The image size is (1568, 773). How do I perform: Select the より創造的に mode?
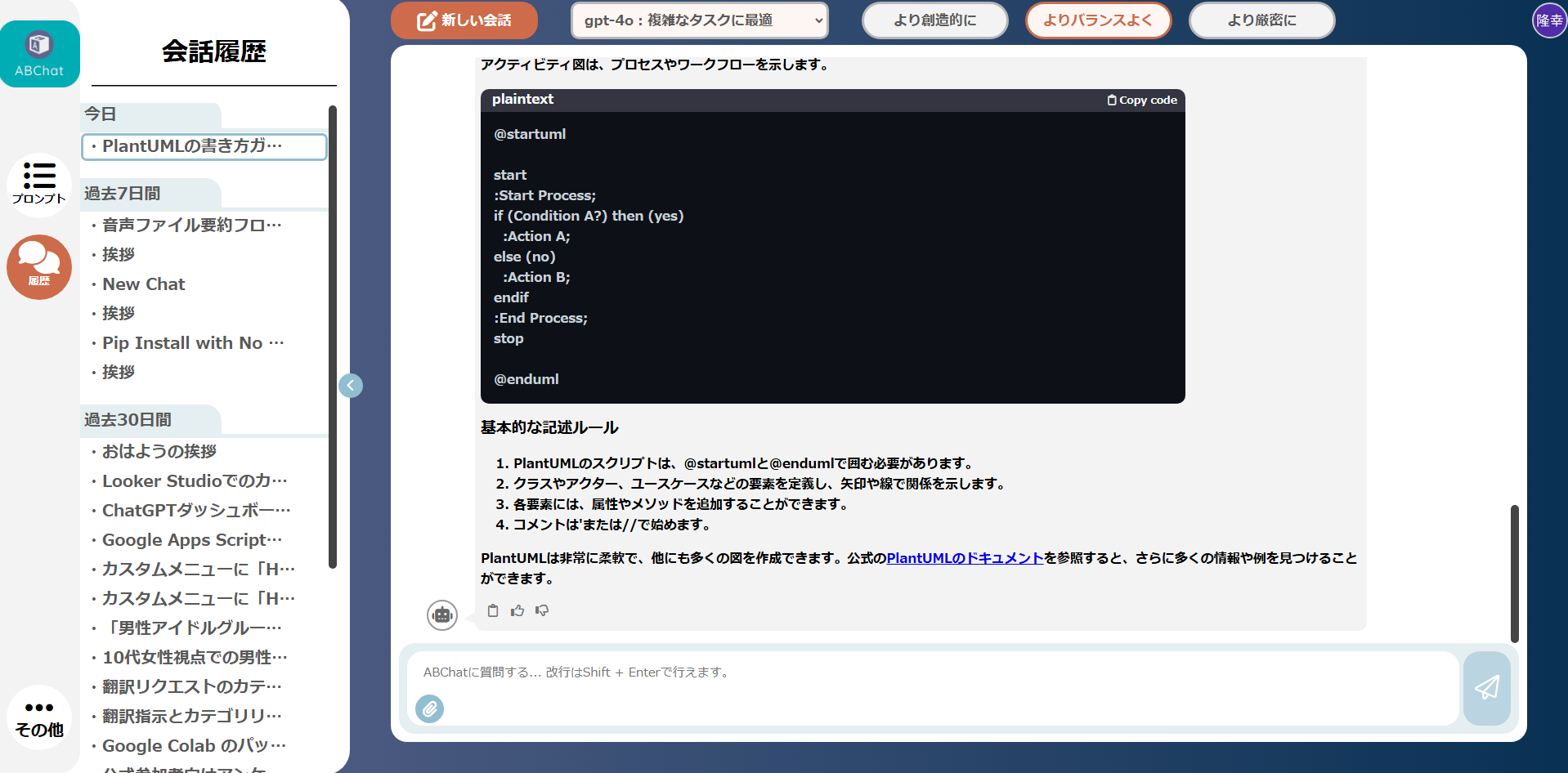[934, 20]
